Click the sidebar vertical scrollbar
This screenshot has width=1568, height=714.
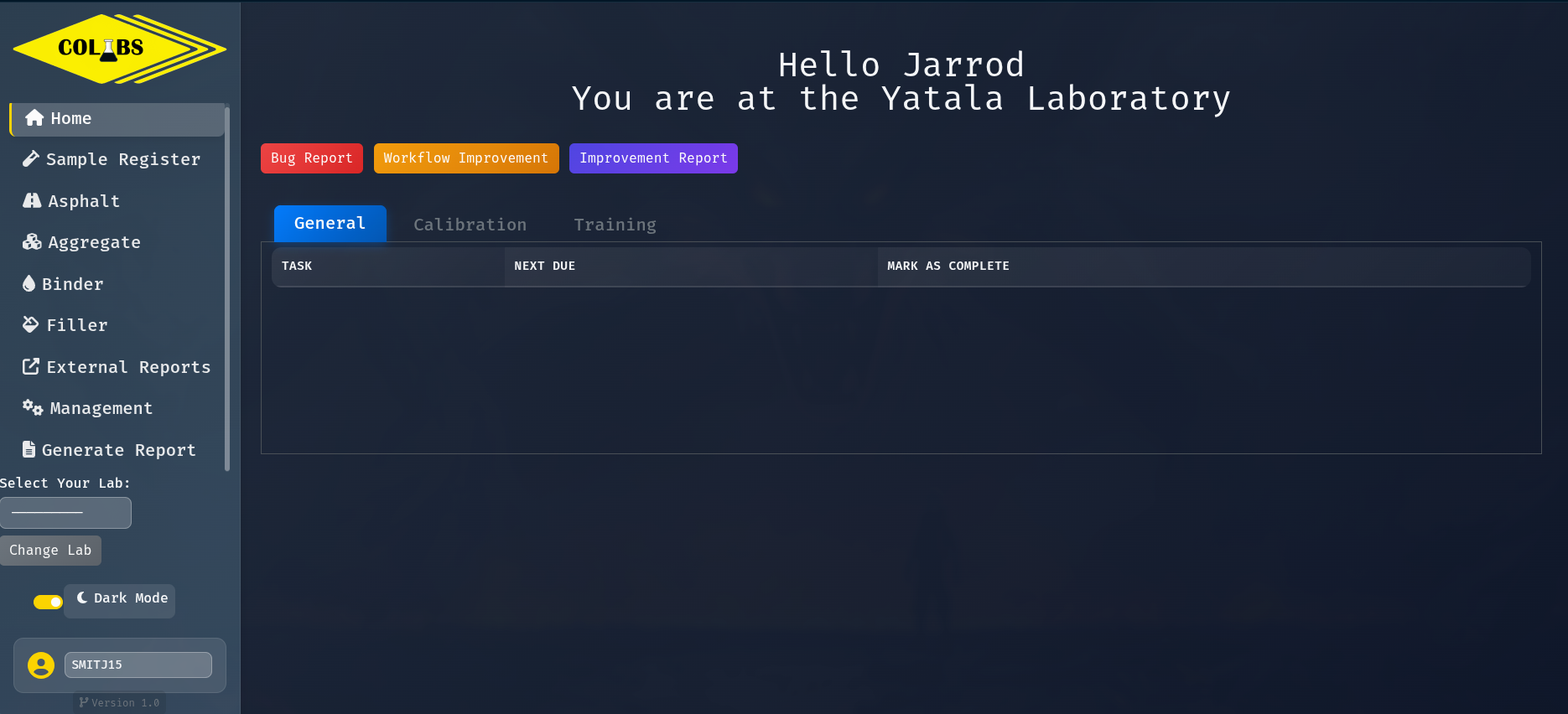coord(227,289)
